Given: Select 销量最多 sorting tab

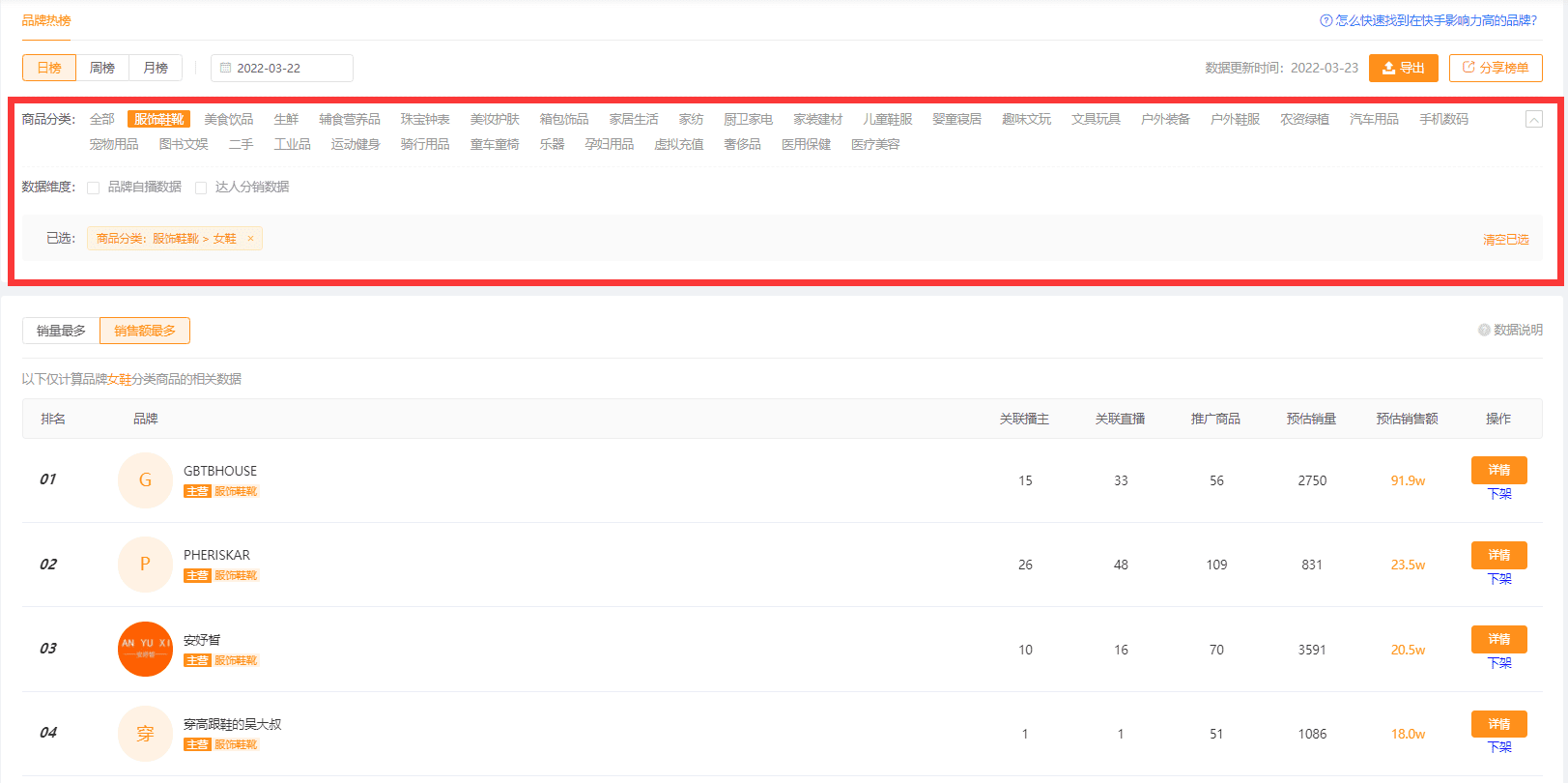Looking at the screenshot, I should (x=61, y=331).
